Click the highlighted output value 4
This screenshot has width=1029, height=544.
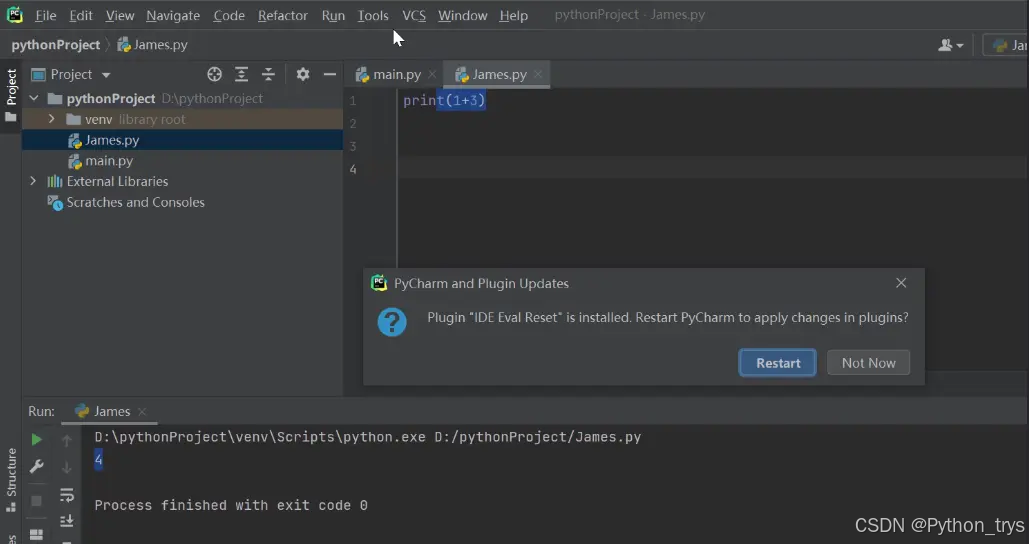[98, 459]
